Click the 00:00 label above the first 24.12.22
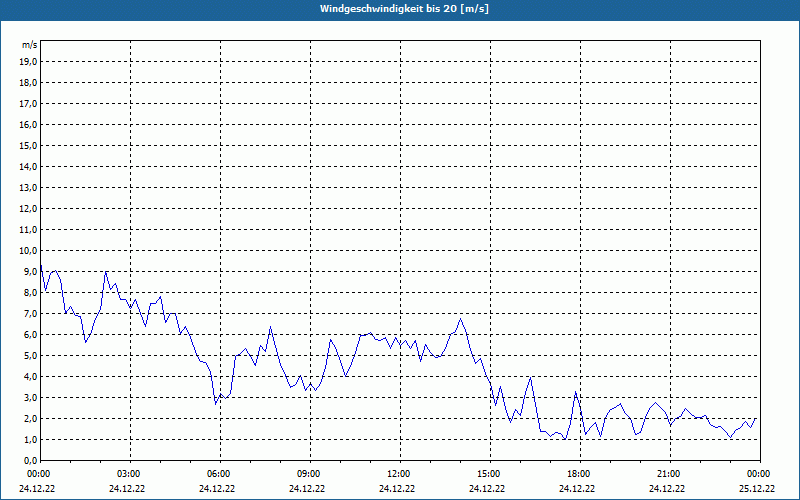800x500 pixels. pyautogui.click(x=38, y=474)
